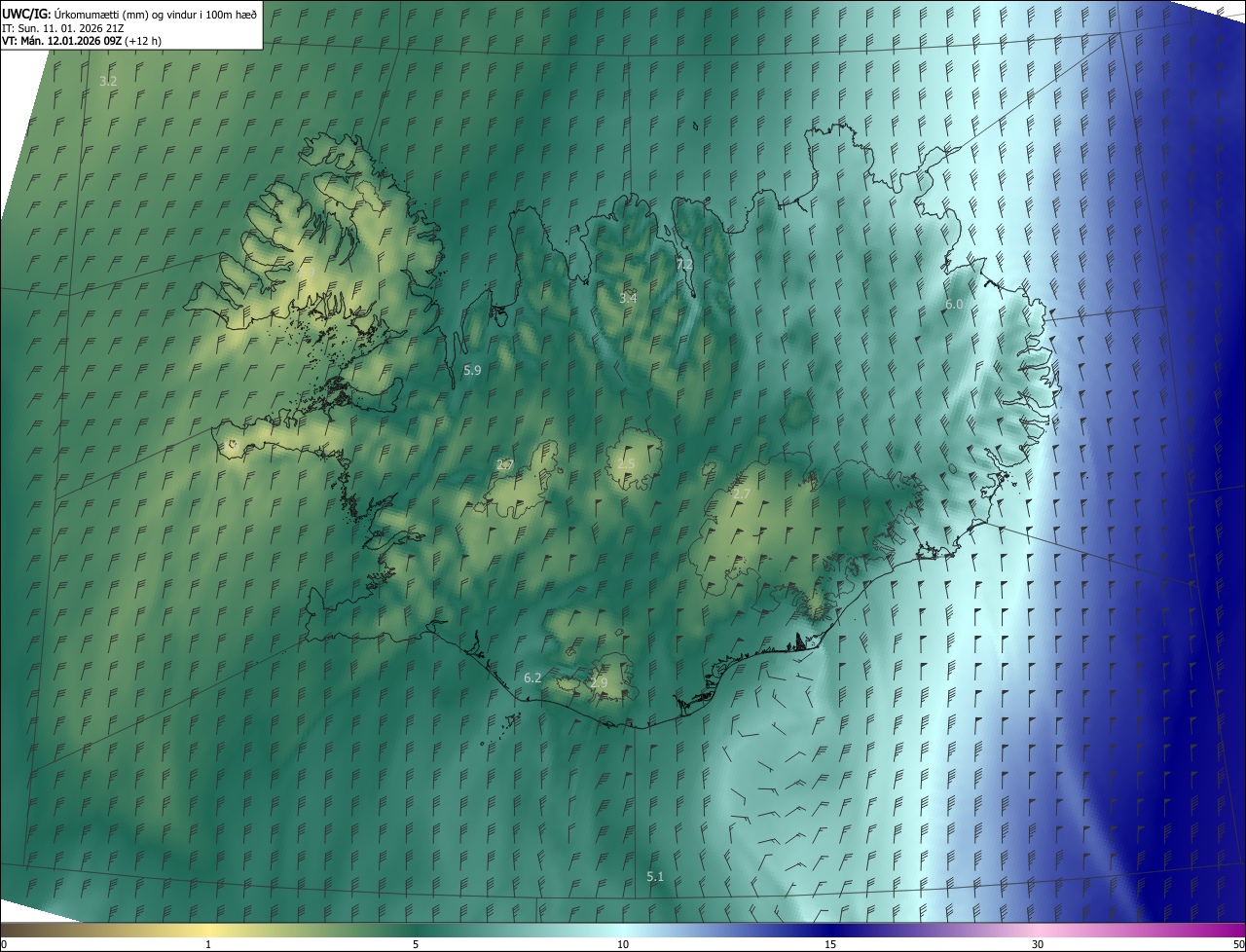The image size is (1246, 952).
Task: Click the 5.1 value label on the map
Action: [655, 878]
